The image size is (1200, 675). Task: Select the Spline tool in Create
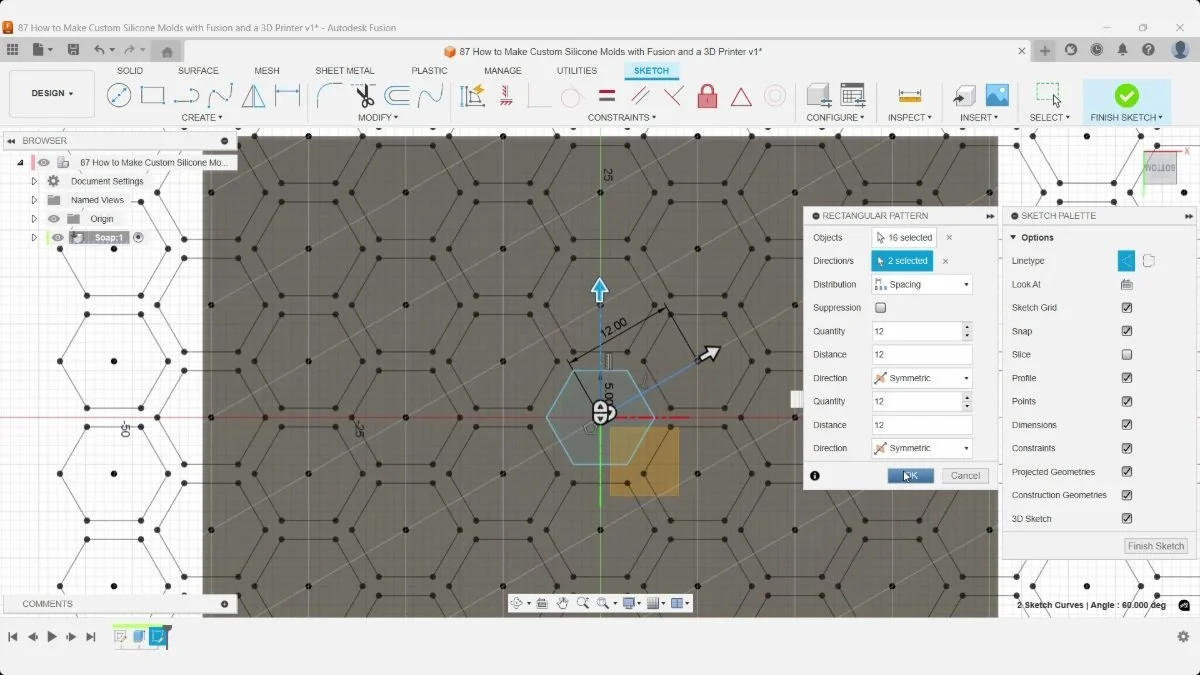pos(220,96)
